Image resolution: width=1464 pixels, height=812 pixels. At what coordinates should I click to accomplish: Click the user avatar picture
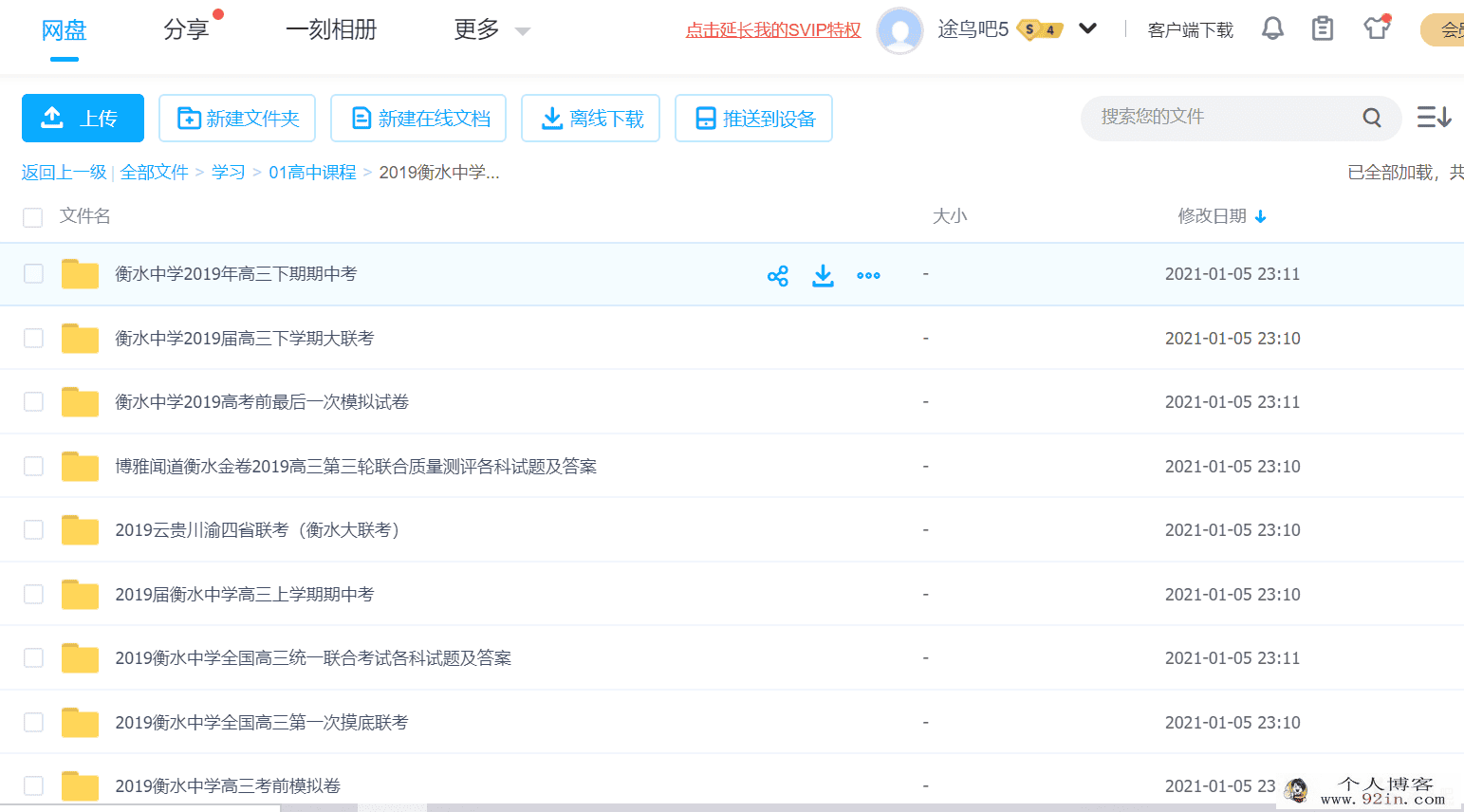coord(899,29)
